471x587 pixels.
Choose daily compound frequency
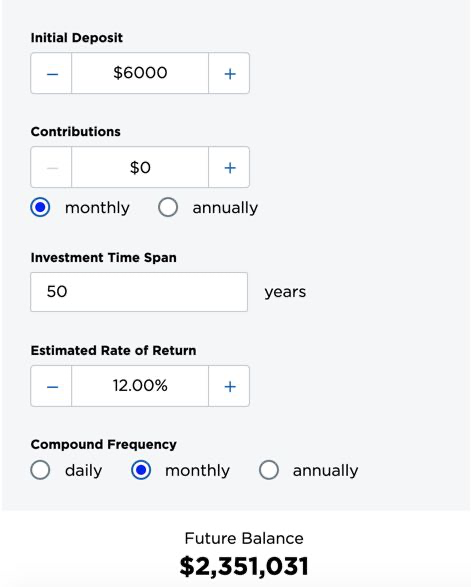(40, 470)
